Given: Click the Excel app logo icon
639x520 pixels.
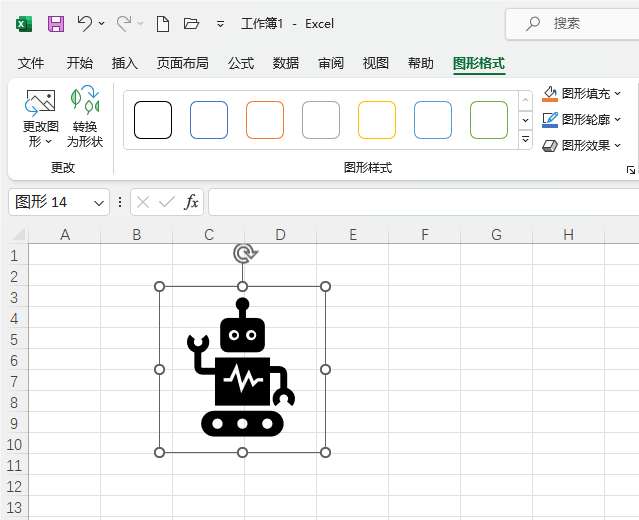Looking at the screenshot, I should tap(24, 24).
